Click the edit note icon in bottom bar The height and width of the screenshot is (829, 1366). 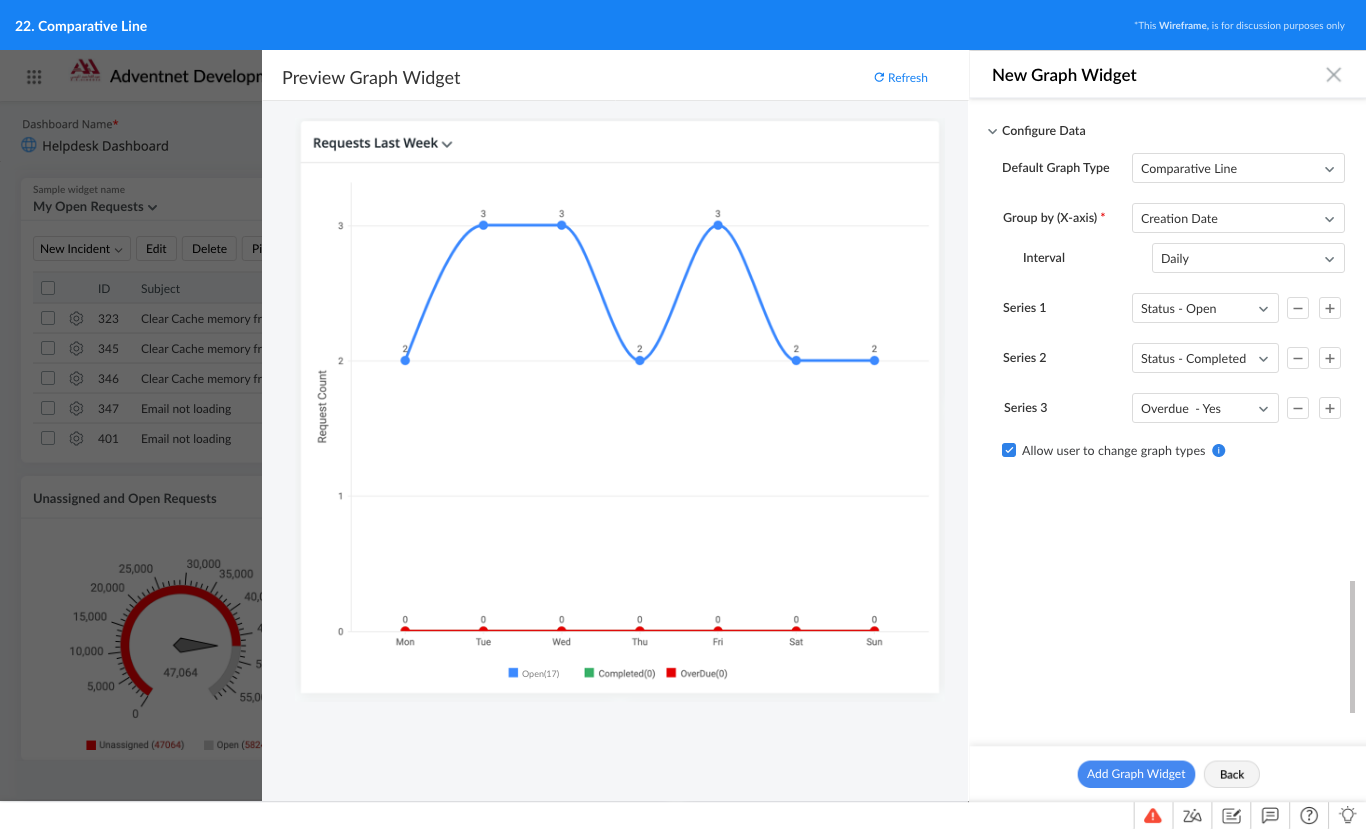pos(1231,815)
